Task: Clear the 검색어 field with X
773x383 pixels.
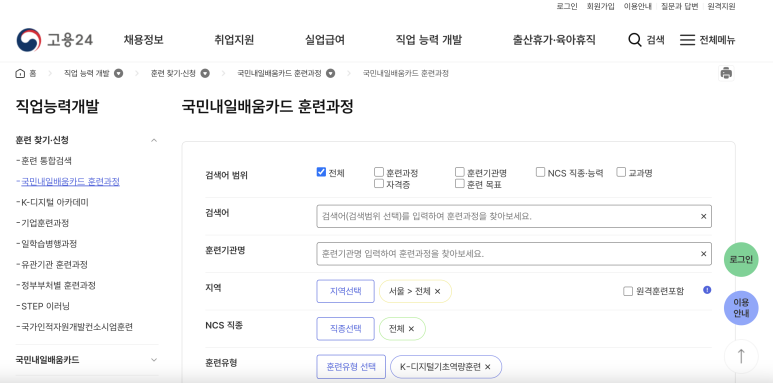Action: pyautogui.click(x=703, y=216)
